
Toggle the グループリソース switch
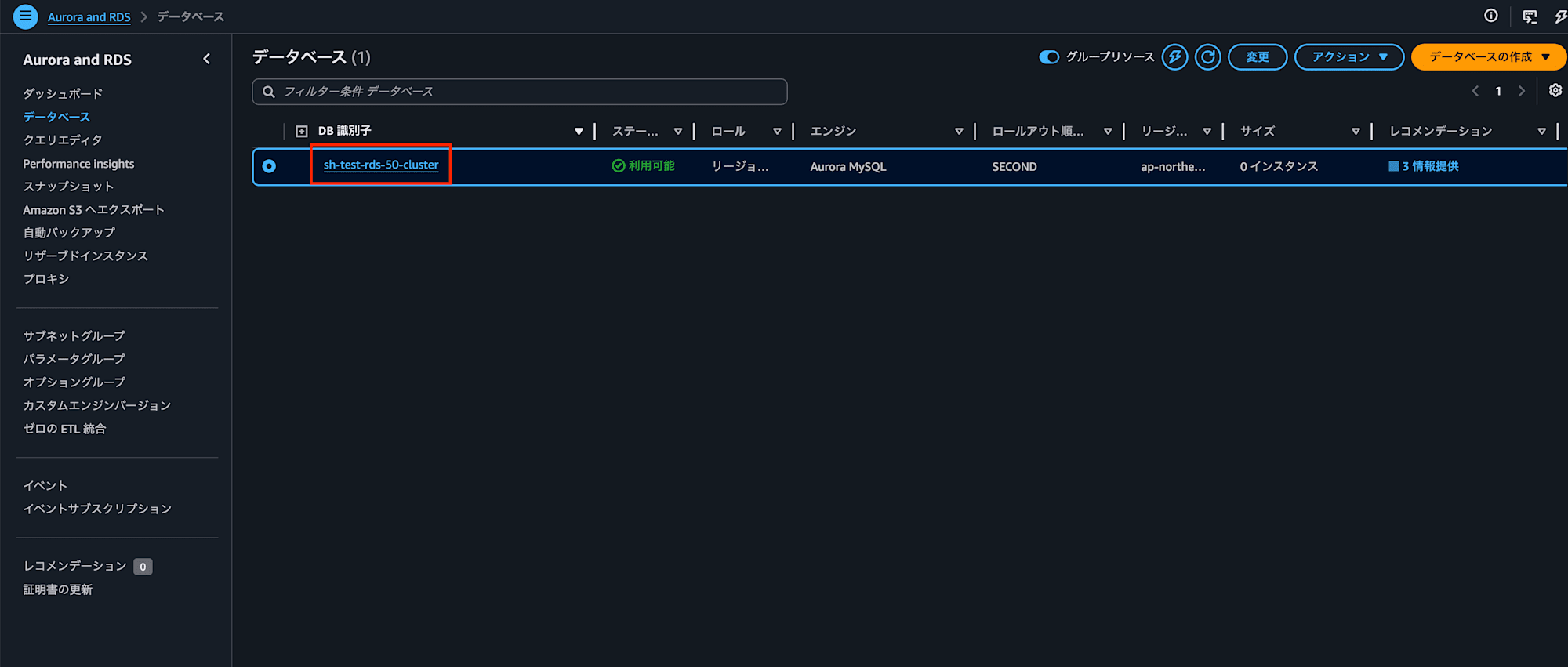click(x=1049, y=56)
